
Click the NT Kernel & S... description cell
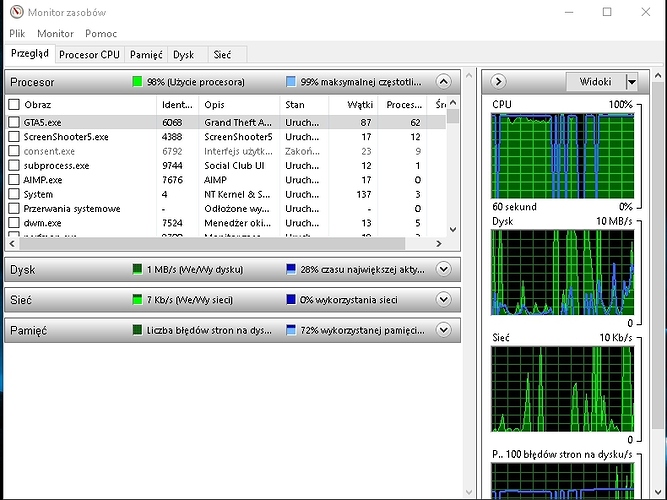pyautogui.click(x=237, y=194)
